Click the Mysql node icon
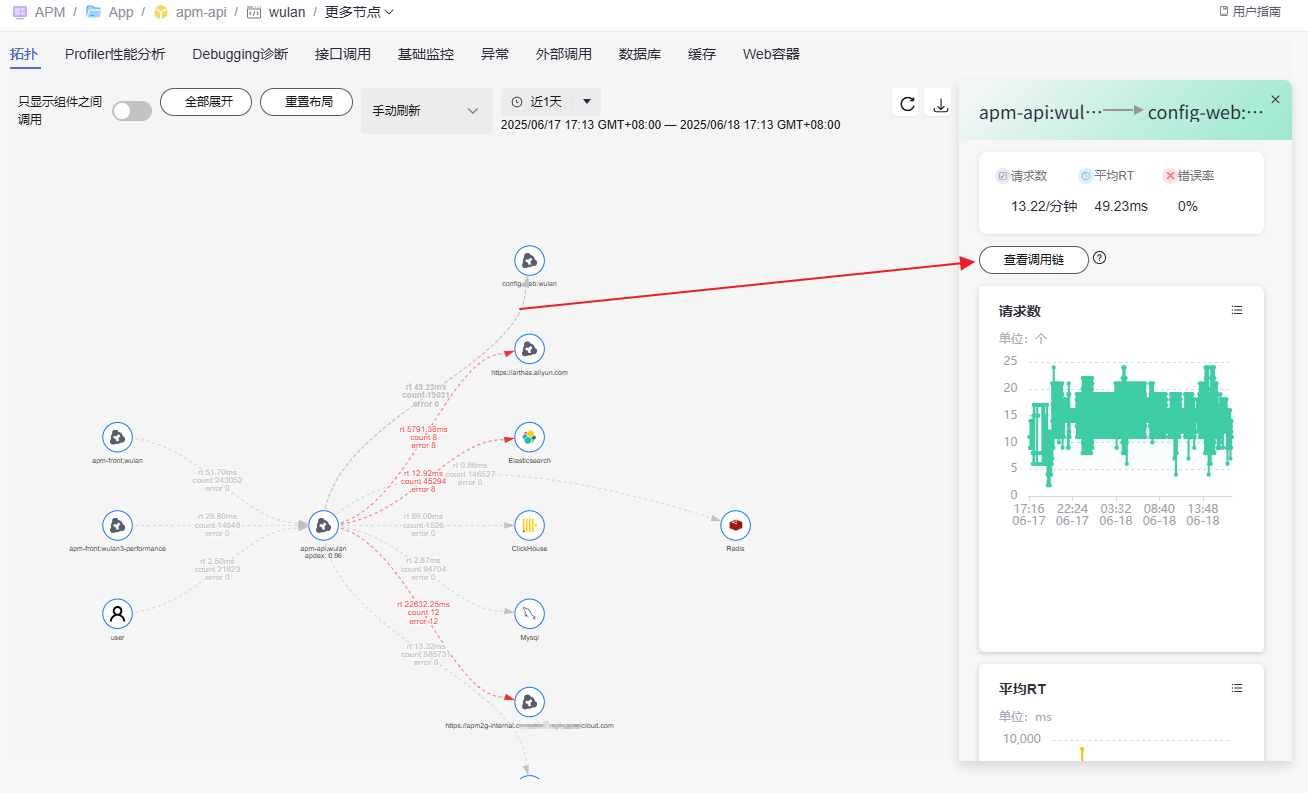The image size is (1308, 793). coord(529,613)
